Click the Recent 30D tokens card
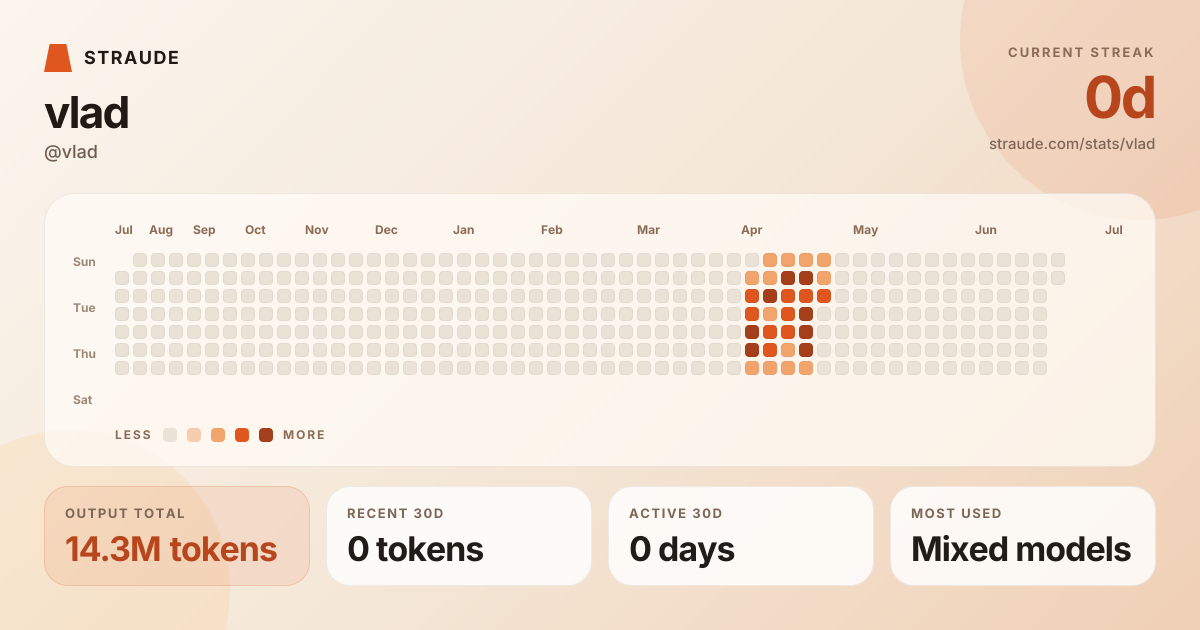This screenshot has height=630, width=1200. pyautogui.click(x=459, y=536)
